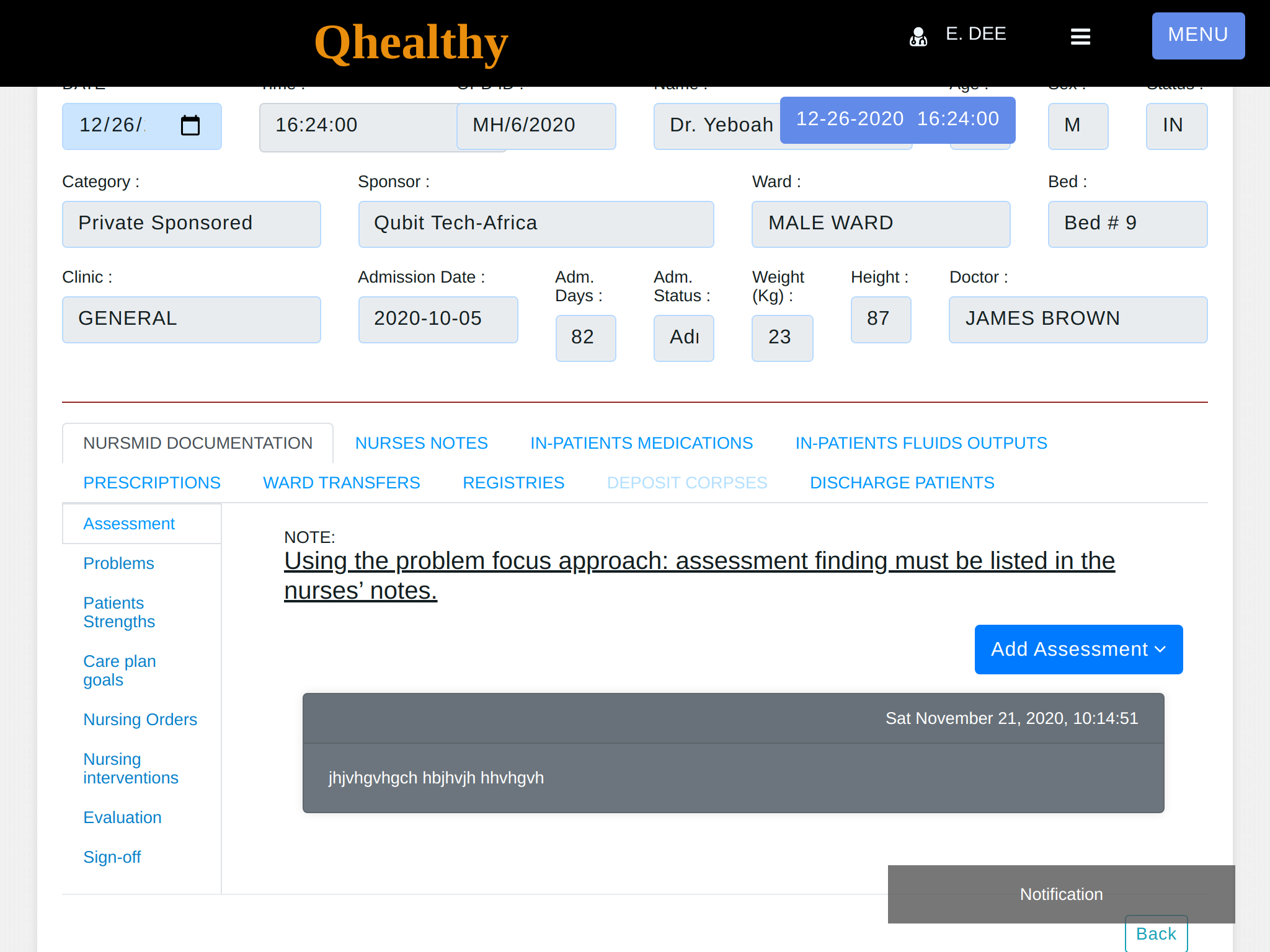
Task: Open the Nov 21 assessment entry
Action: coord(733,752)
